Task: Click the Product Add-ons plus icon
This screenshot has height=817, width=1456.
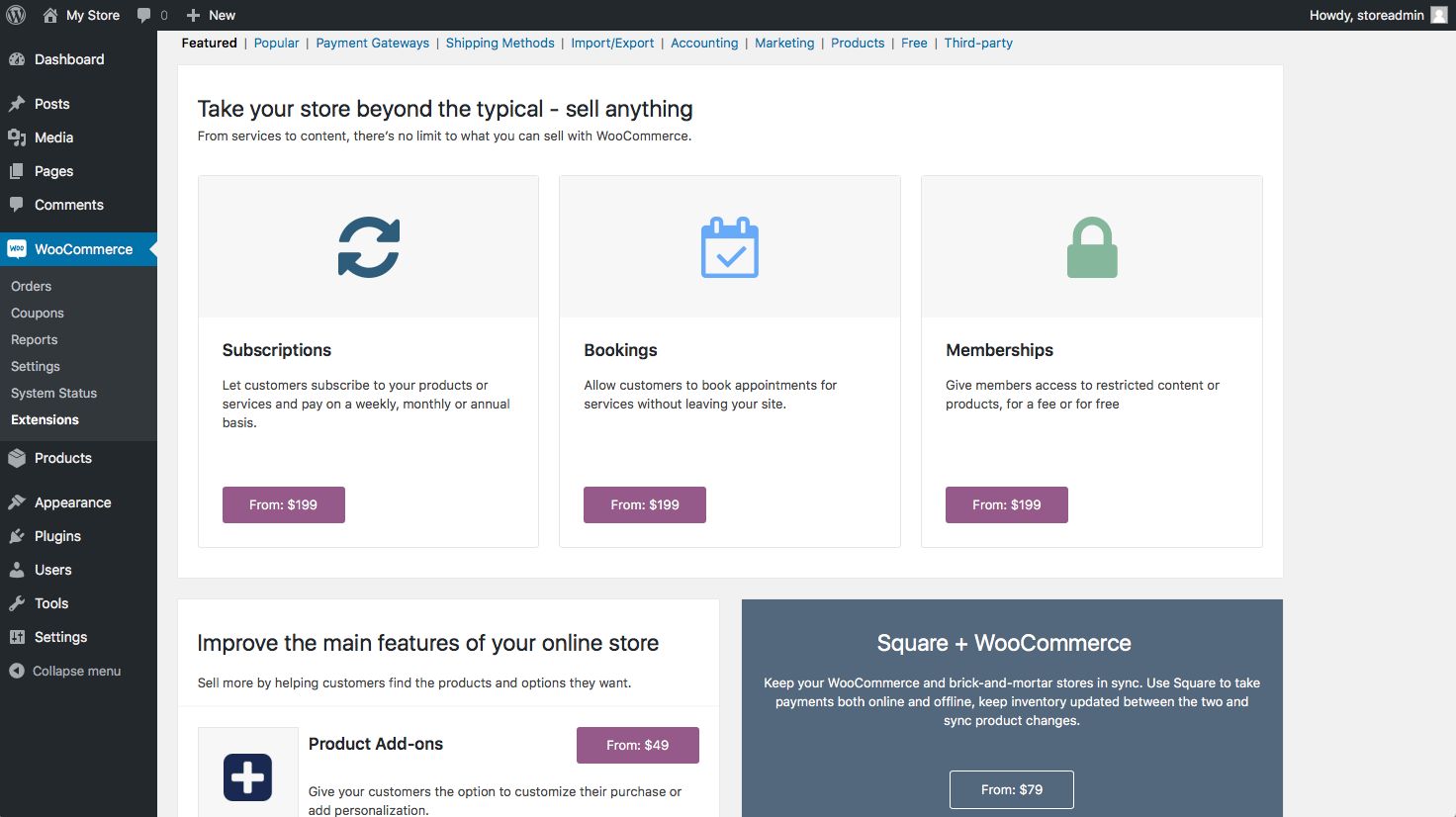Action: (247, 777)
